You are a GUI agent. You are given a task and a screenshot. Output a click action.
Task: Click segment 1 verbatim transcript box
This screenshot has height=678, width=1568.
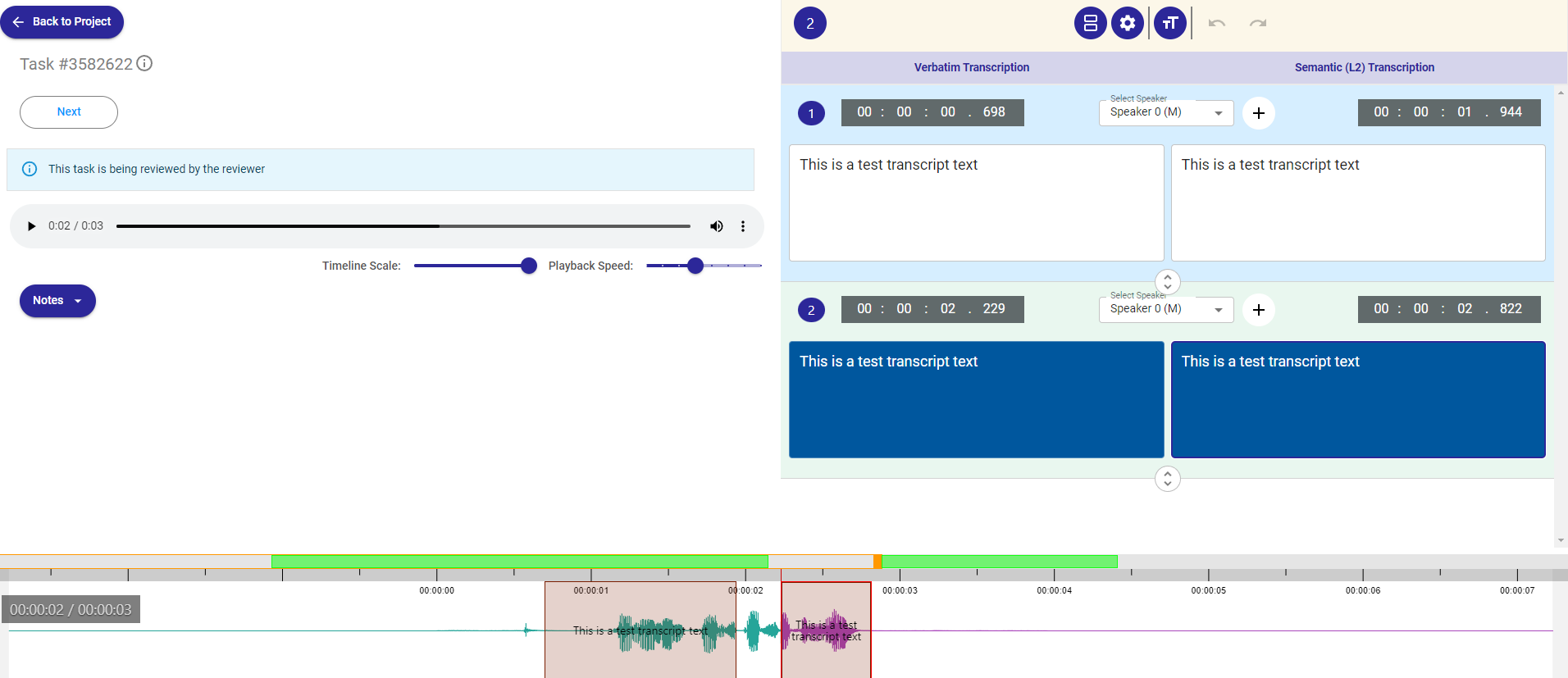[x=977, y=203]
